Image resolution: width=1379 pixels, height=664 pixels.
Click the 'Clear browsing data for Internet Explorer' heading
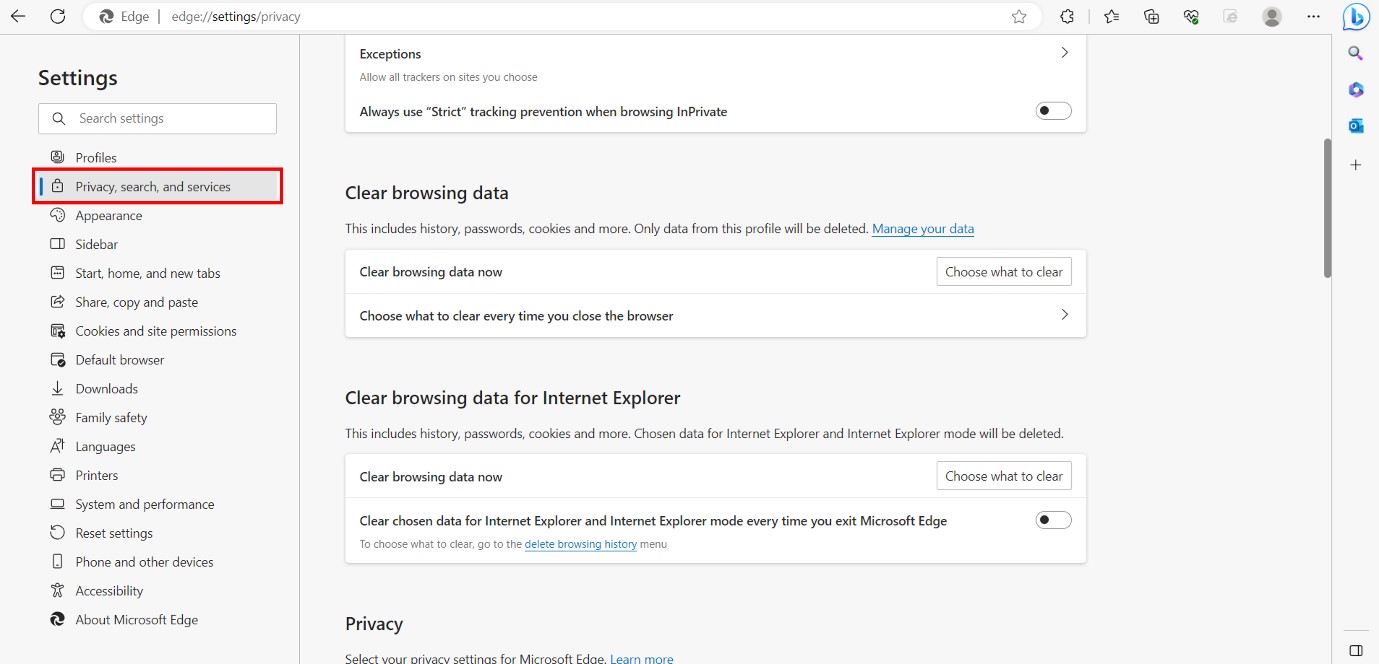pyautogui.click(x=513, y=398)
